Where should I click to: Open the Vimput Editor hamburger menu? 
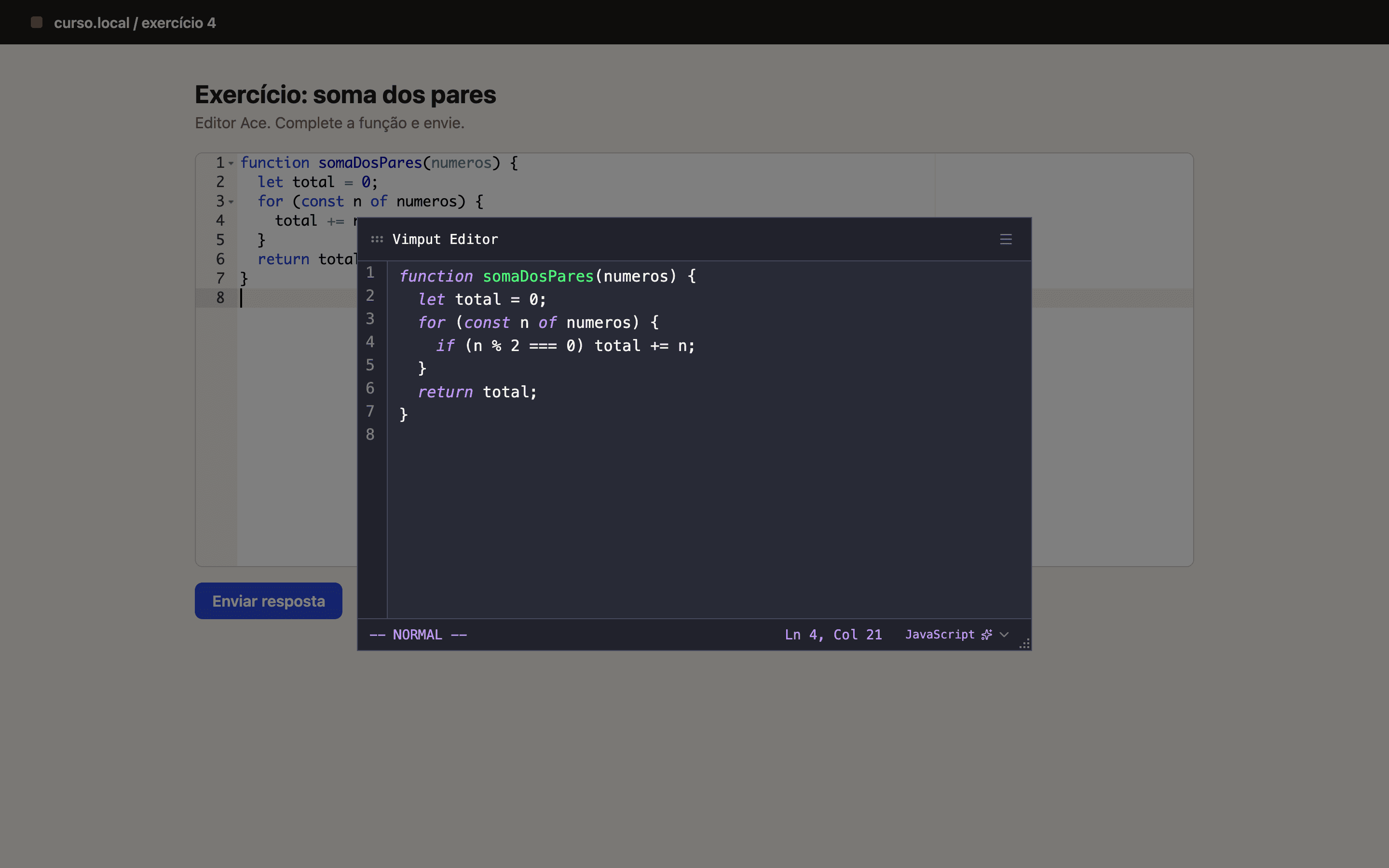tap(1006, 239)
